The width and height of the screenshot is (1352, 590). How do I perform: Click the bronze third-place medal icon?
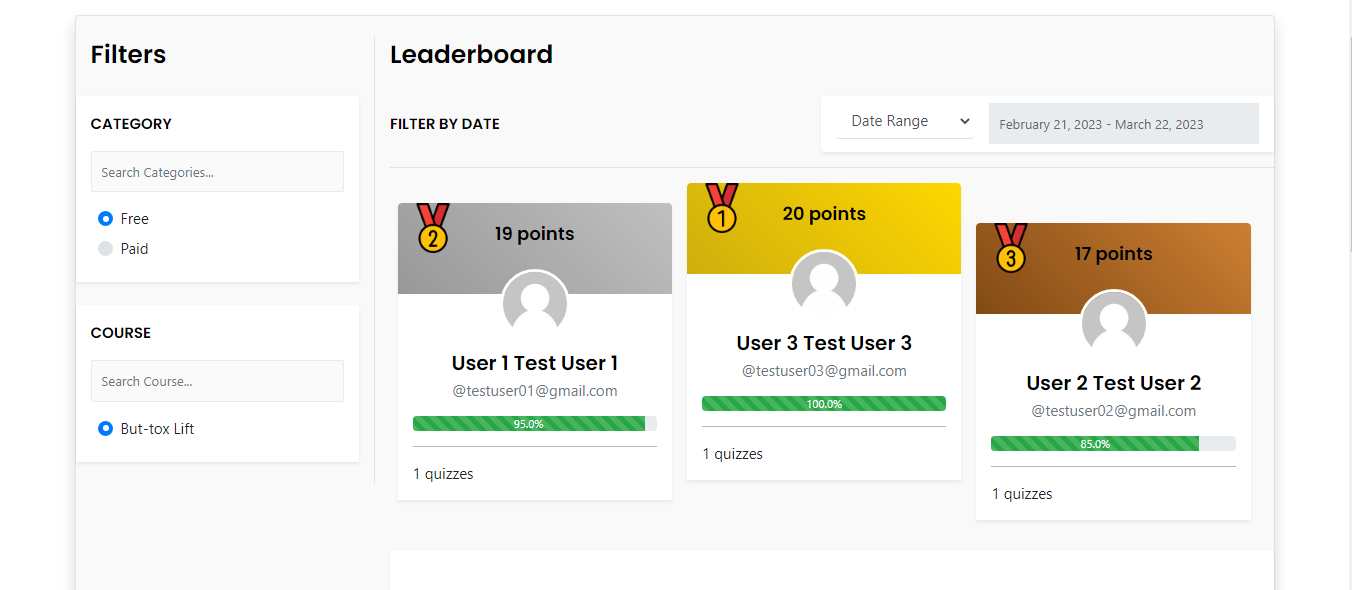tap(1011, 248)
